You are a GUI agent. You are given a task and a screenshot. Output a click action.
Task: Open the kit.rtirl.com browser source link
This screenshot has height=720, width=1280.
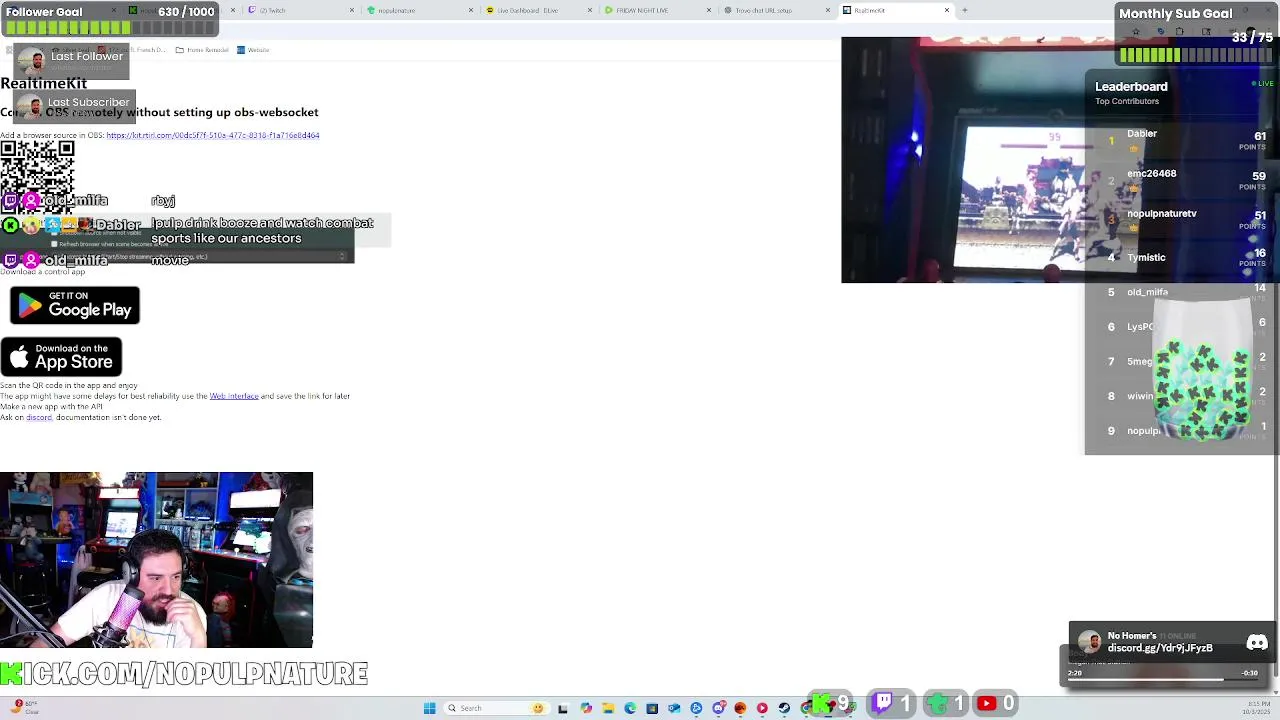[213, 135]
